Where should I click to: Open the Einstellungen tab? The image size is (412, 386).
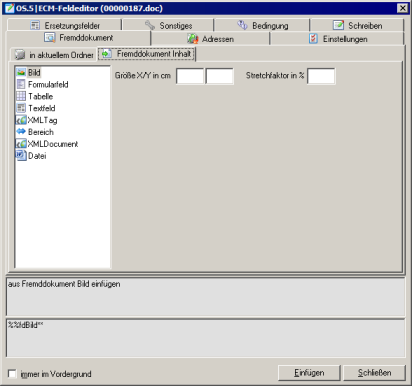pos(337,39)
